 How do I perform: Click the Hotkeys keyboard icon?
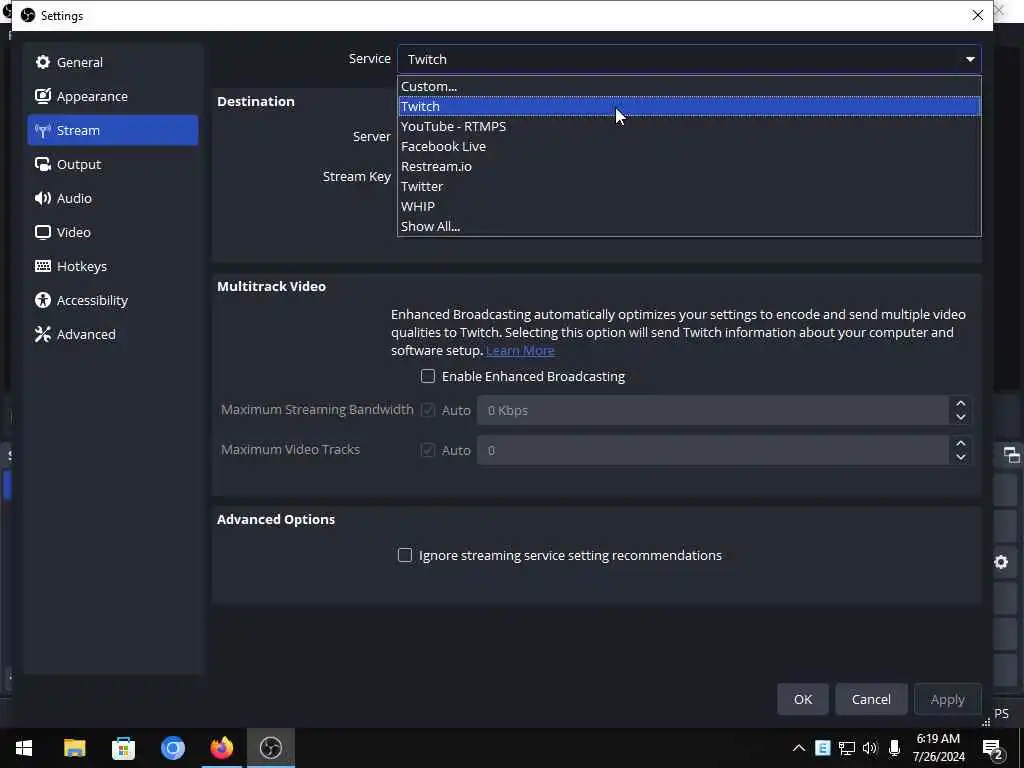coord(43,266)
